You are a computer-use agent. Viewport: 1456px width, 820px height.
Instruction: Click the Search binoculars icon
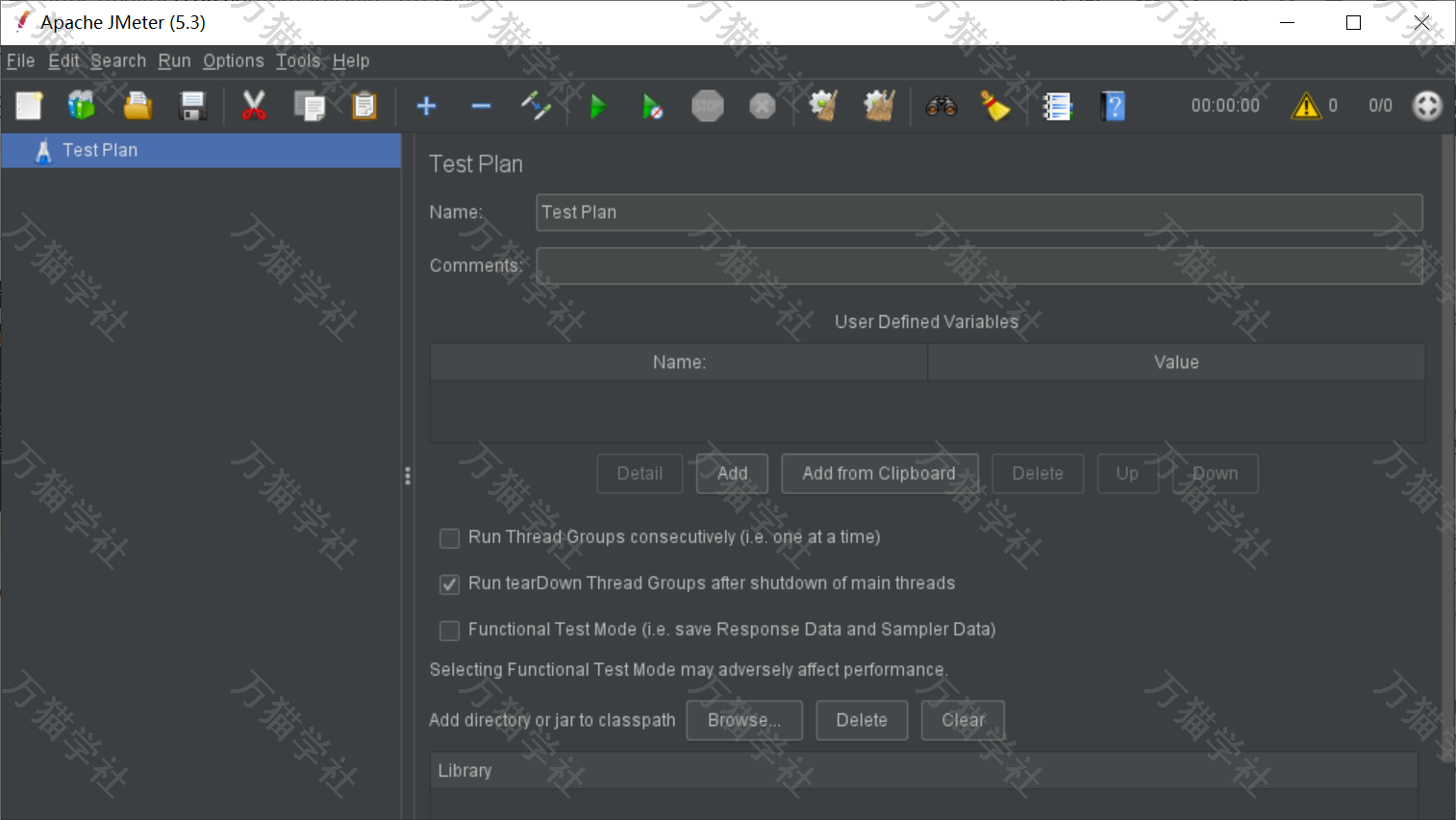941,106
